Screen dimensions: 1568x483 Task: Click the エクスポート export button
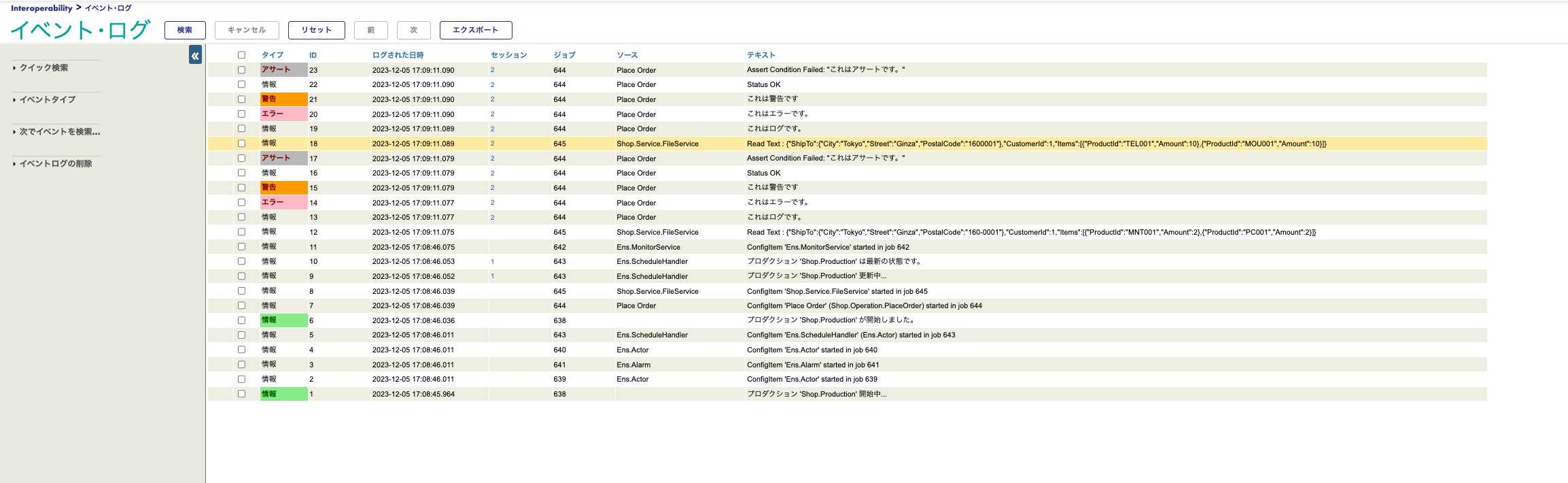(475, 30)
